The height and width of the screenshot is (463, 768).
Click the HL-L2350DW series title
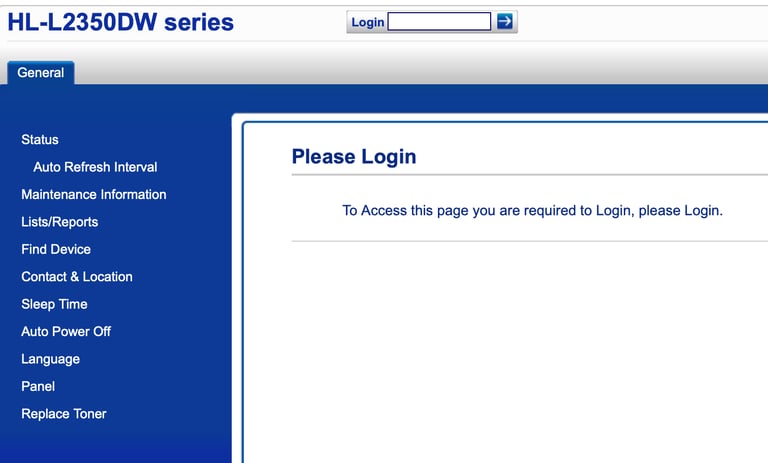click(x=120, y=23)
